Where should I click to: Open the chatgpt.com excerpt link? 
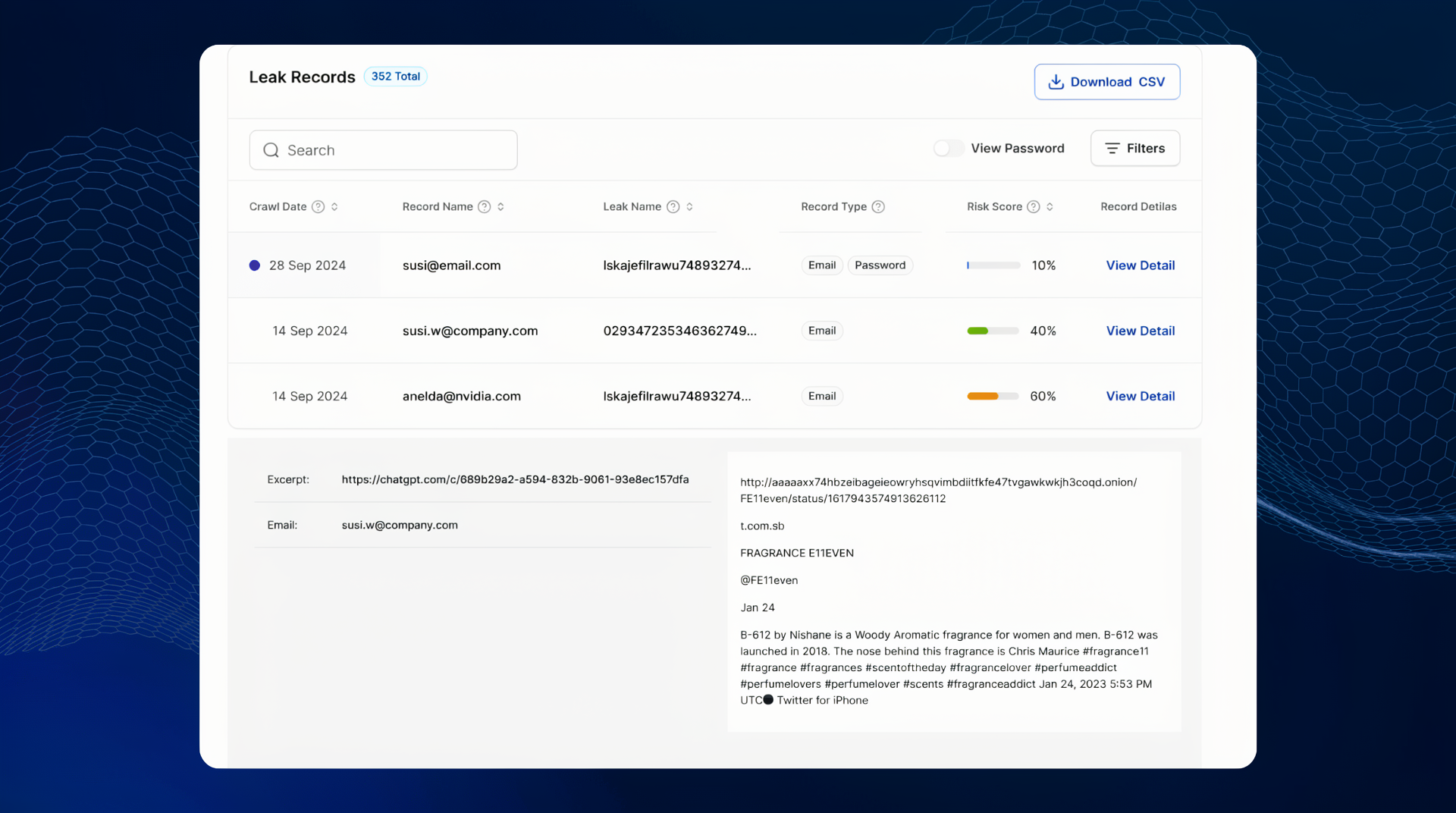click(515, 479)
